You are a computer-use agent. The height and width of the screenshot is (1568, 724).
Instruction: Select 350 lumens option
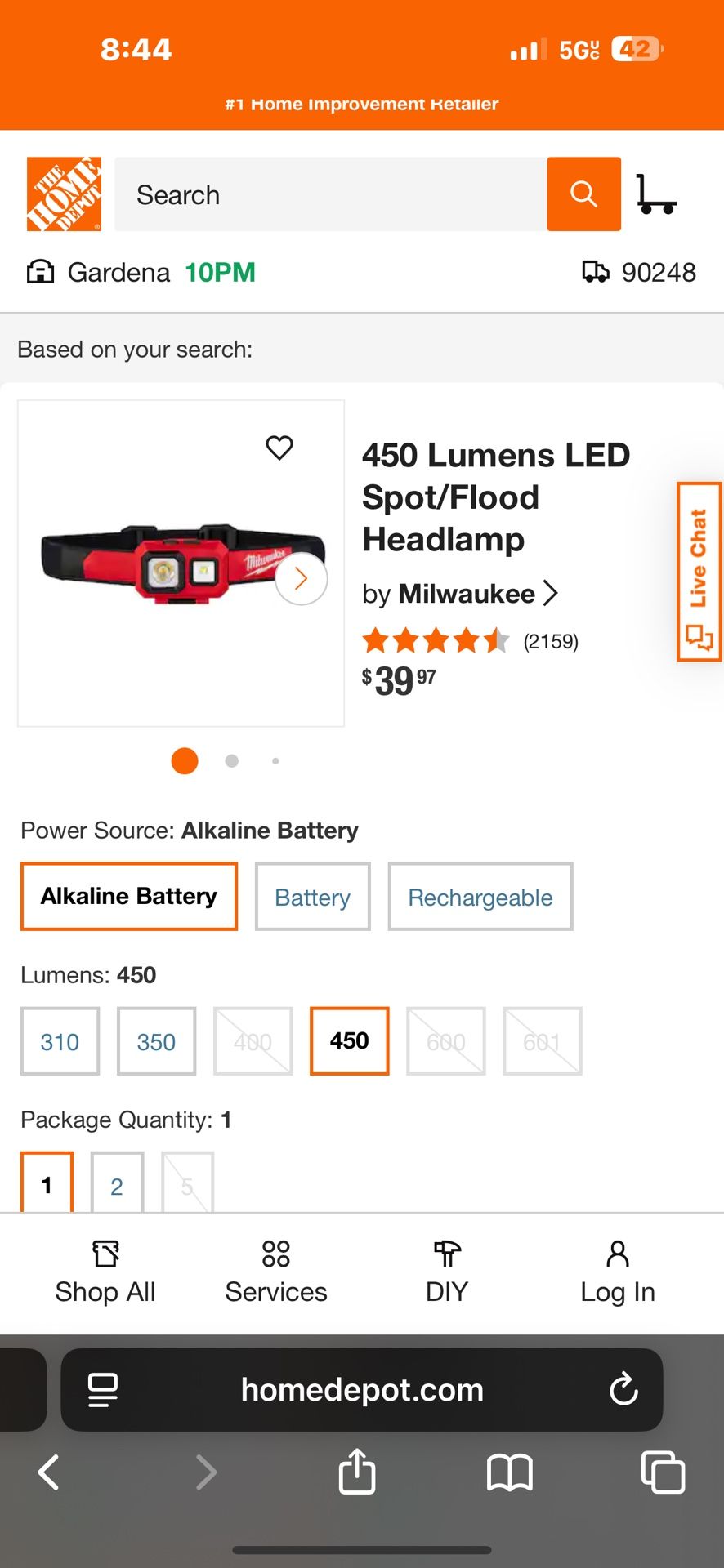point(156,1041)
